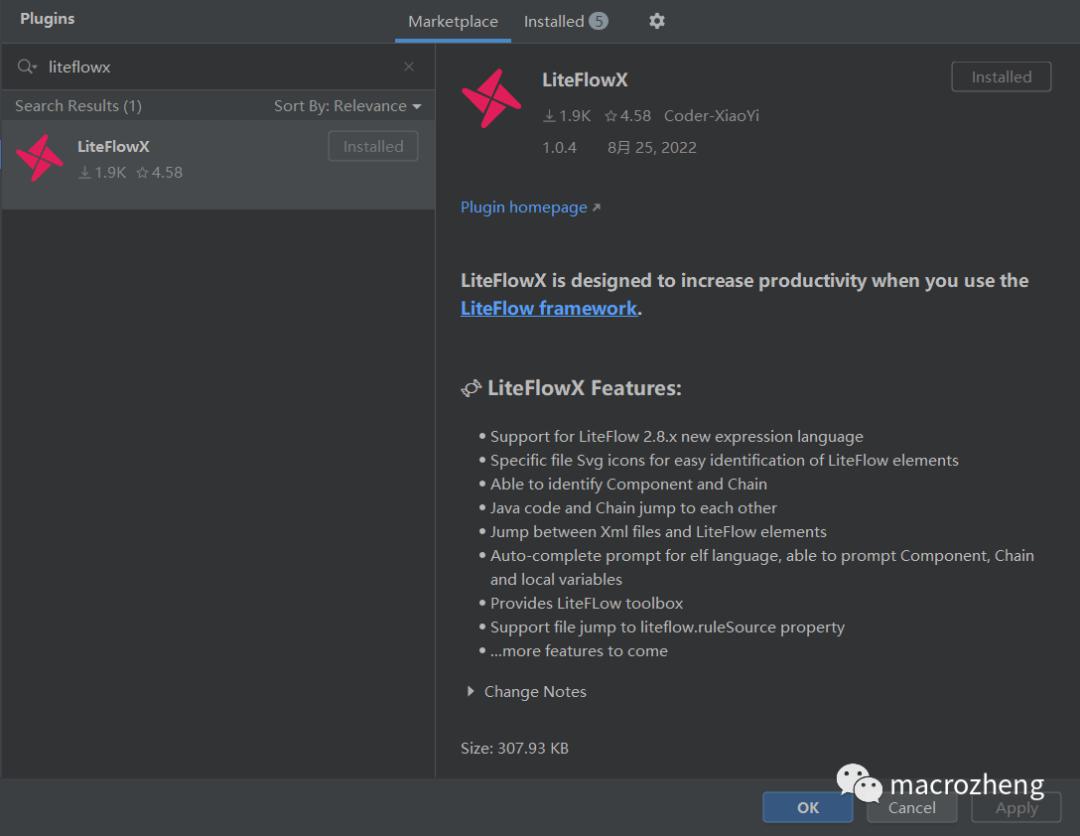The image size is (1080, 836).
Task: Select the LiteFlowX search result row
Action: pyautogui.click(x=218, y=164)
